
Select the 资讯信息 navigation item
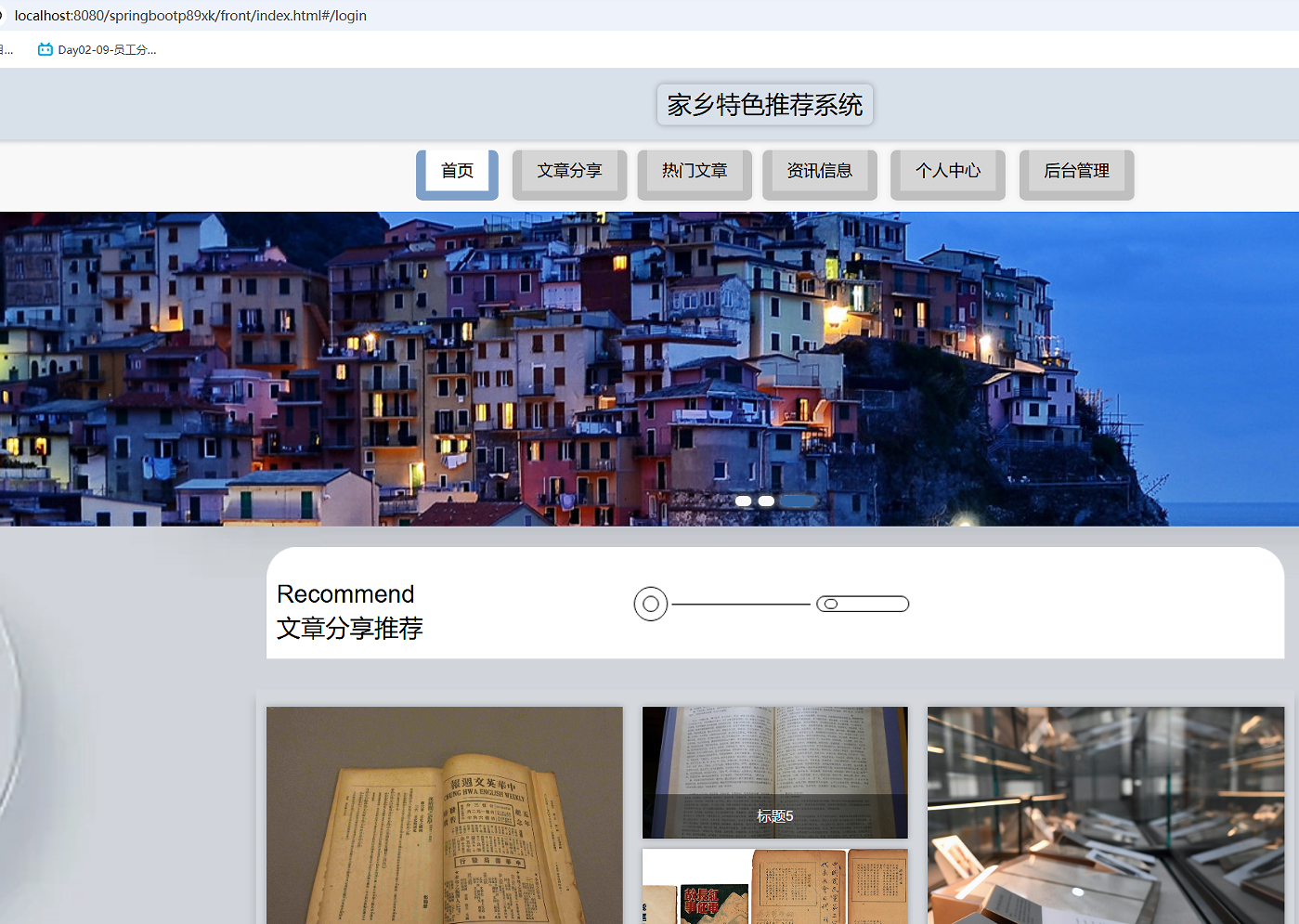point(819,174)
